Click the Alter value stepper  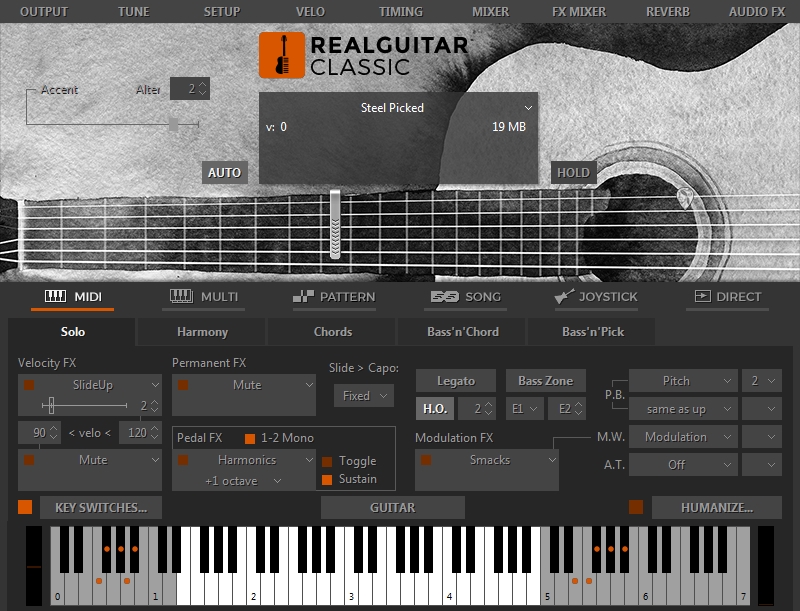click(x=203, y=89)
